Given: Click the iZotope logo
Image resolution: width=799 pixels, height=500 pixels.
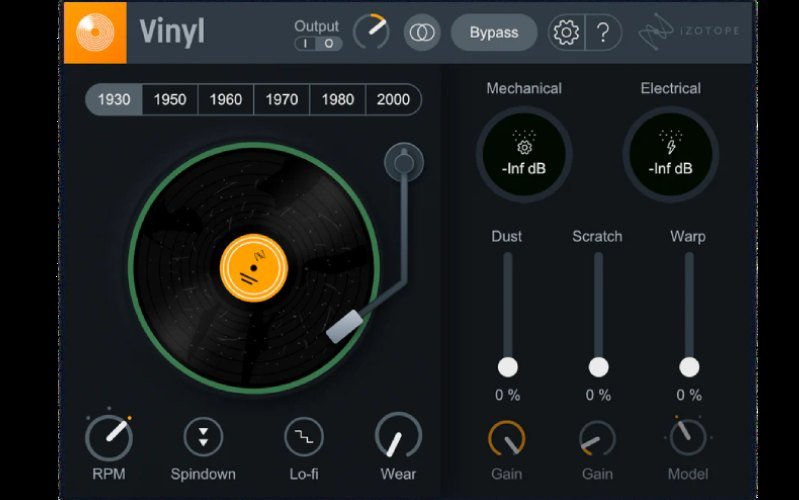Looking at the screenshot, I should point(689,32).
